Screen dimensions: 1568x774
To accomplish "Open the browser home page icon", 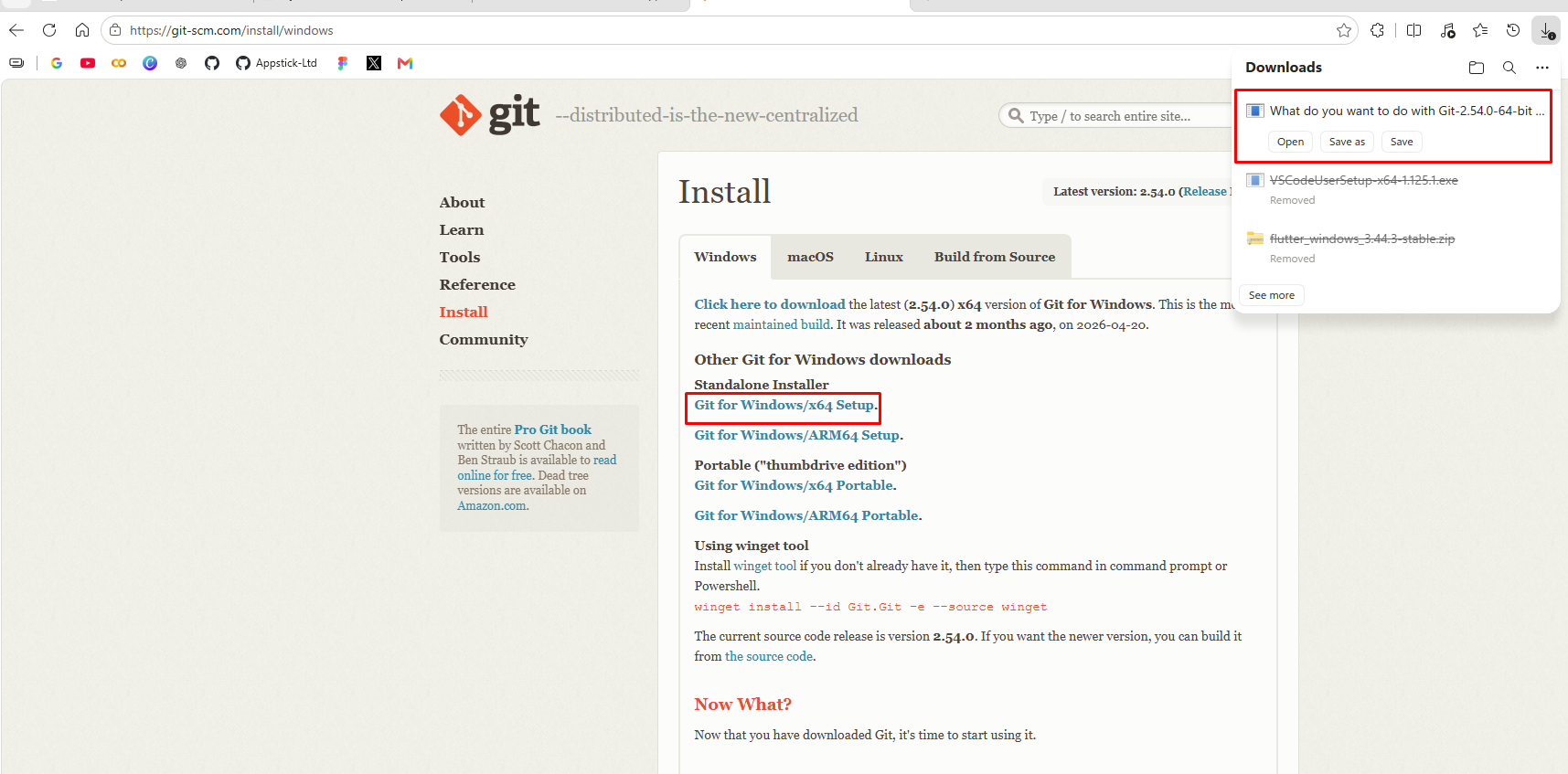I will (x=82, y=30).
